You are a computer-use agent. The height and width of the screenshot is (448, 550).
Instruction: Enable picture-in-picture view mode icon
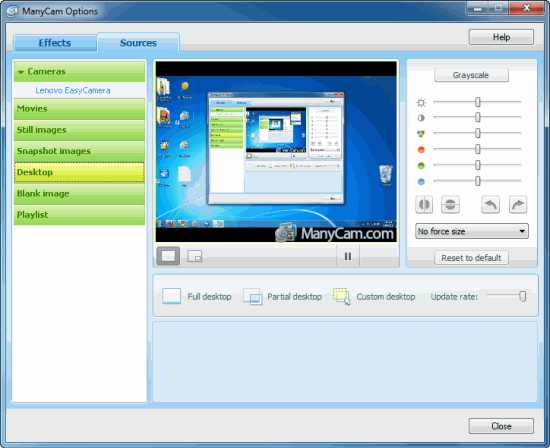[x=195, y=256]
